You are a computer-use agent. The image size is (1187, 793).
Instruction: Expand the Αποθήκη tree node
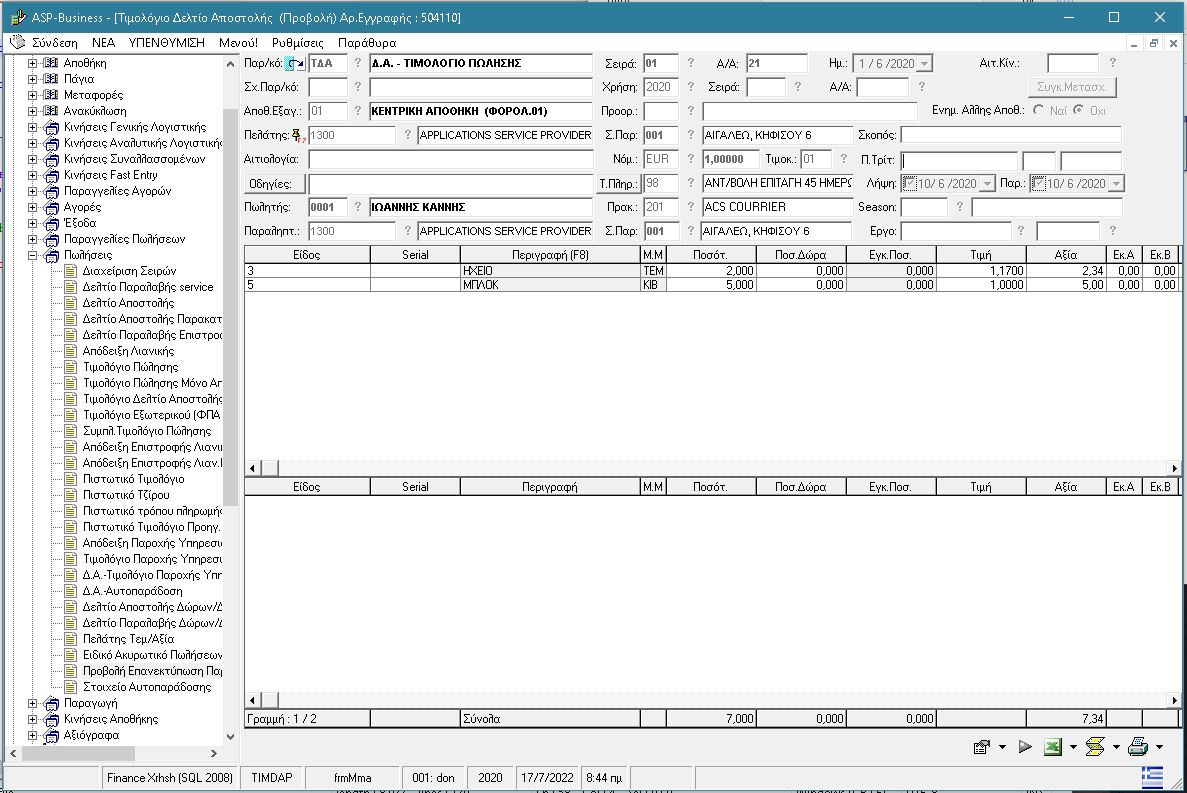(x=33, y=63)
